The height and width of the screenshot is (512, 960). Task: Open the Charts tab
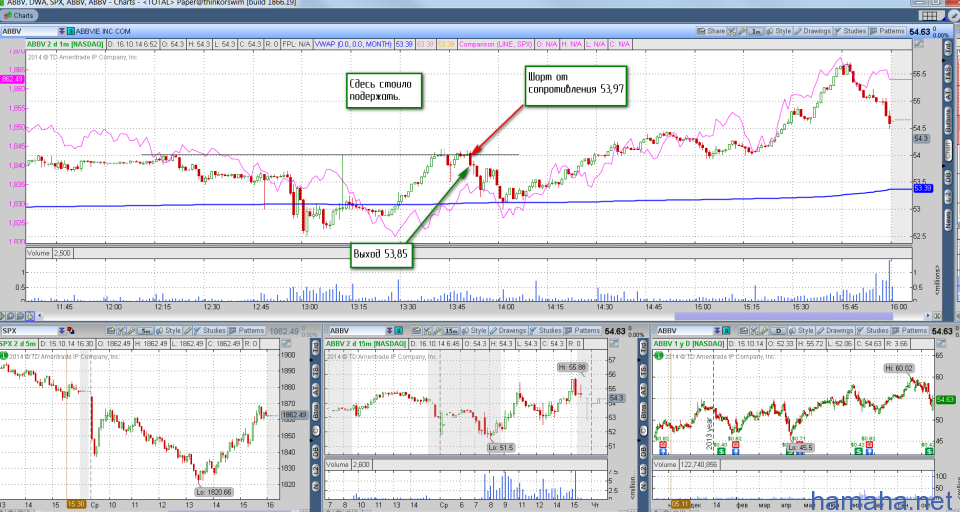(19, 15)
